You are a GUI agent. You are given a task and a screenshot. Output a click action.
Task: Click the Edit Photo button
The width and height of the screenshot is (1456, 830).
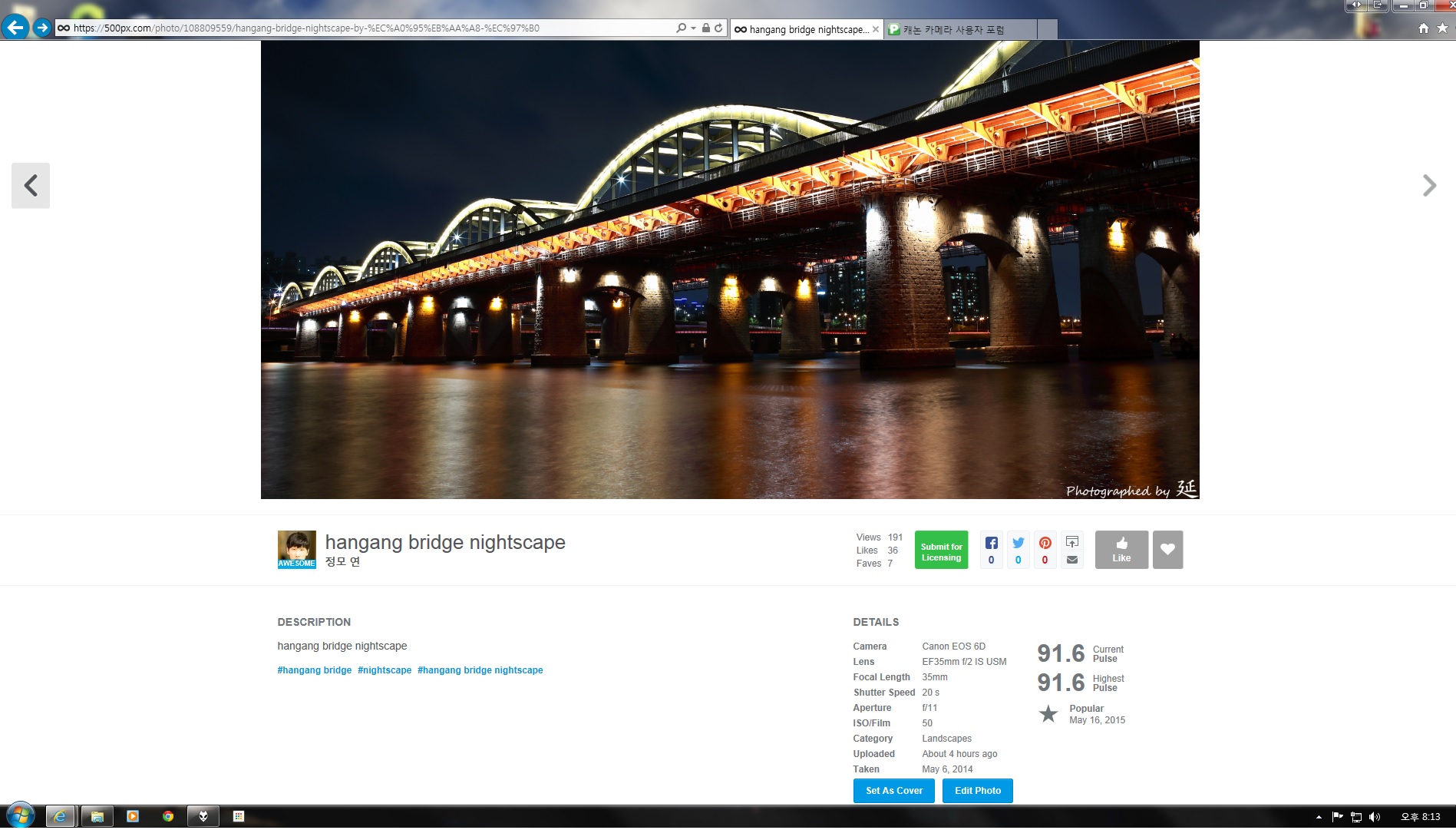pyautogui.click(x=977, y=791)
